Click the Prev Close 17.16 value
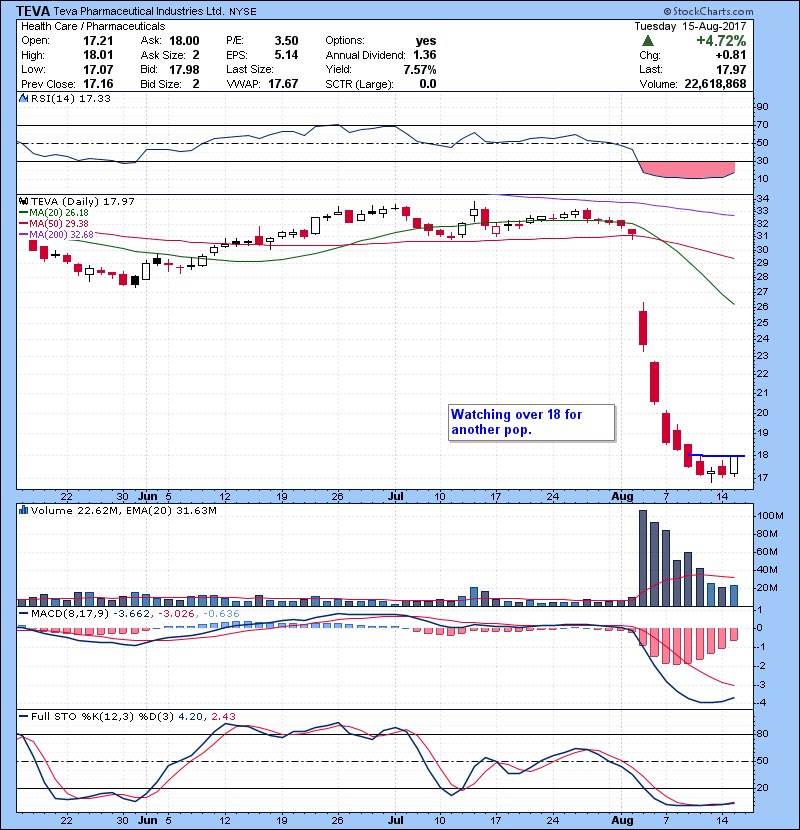Screen dimensions: 800x830 pos(98,84)
